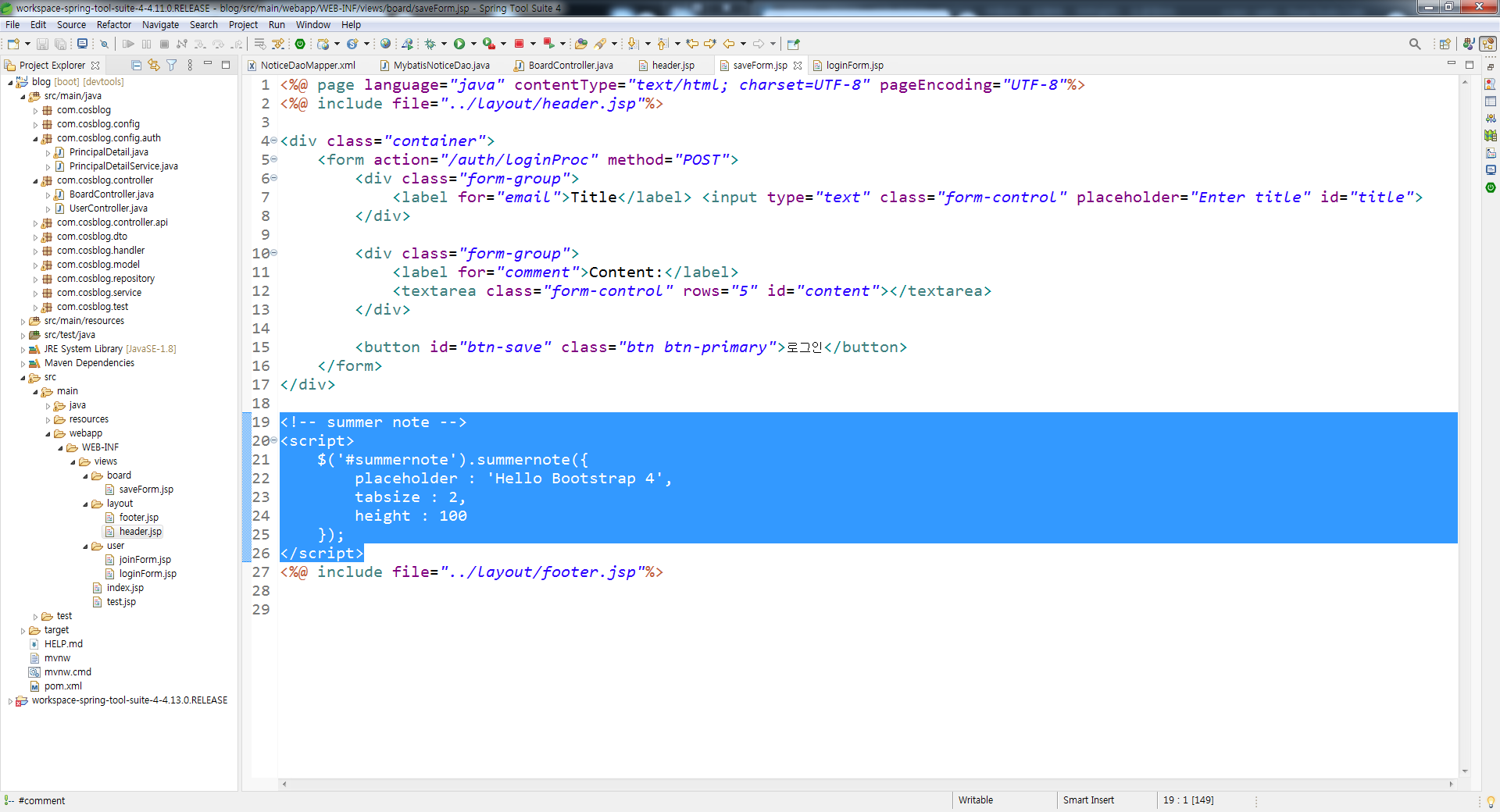This screenshot has width=1500, height=812.
Task: Toggle code folding at line 5 form
Action: tap(274, 159)
